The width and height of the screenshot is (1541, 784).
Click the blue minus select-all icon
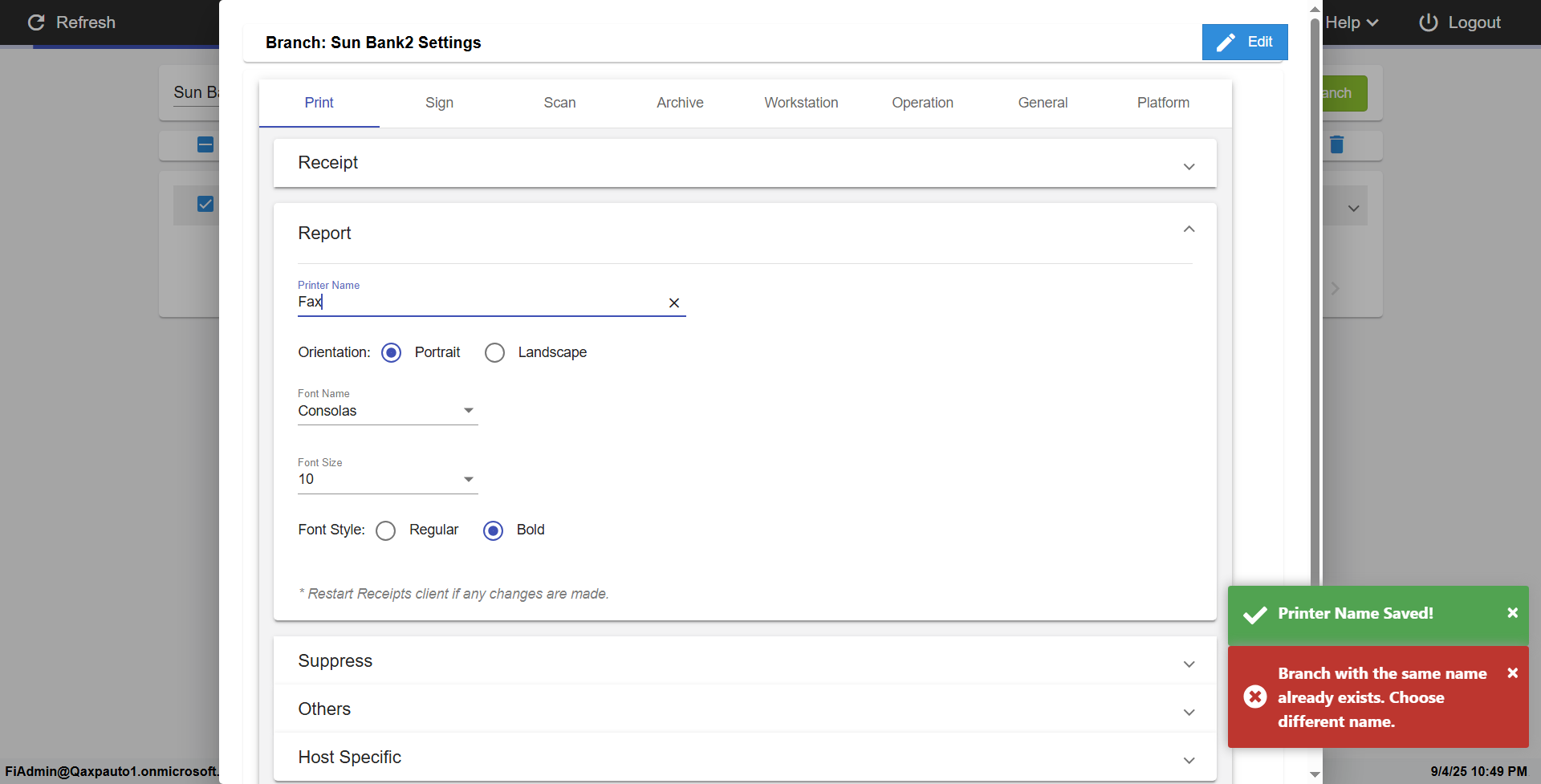click(205, 144)
